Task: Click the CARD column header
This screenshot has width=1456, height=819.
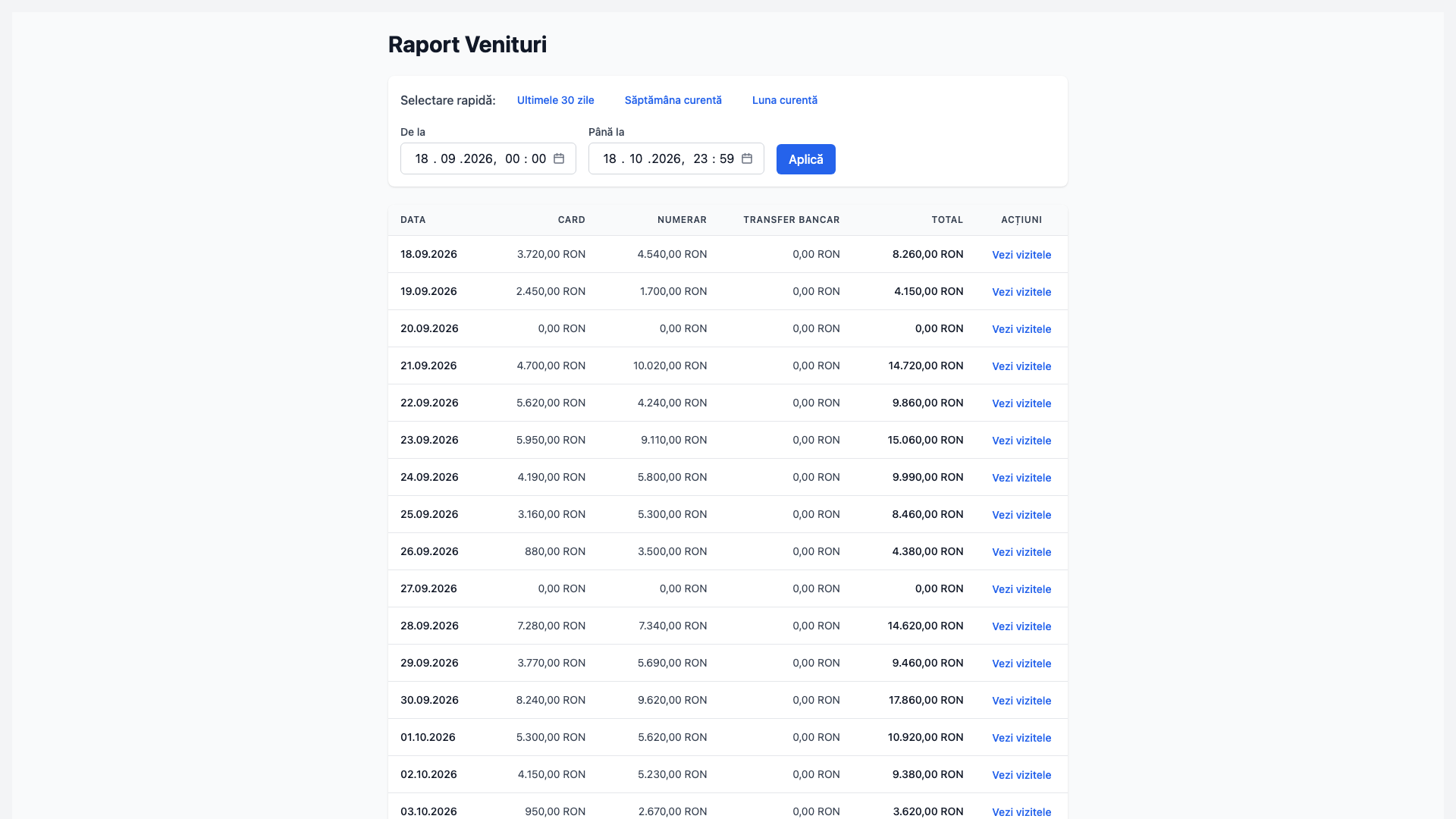Action: coord(572,220)
